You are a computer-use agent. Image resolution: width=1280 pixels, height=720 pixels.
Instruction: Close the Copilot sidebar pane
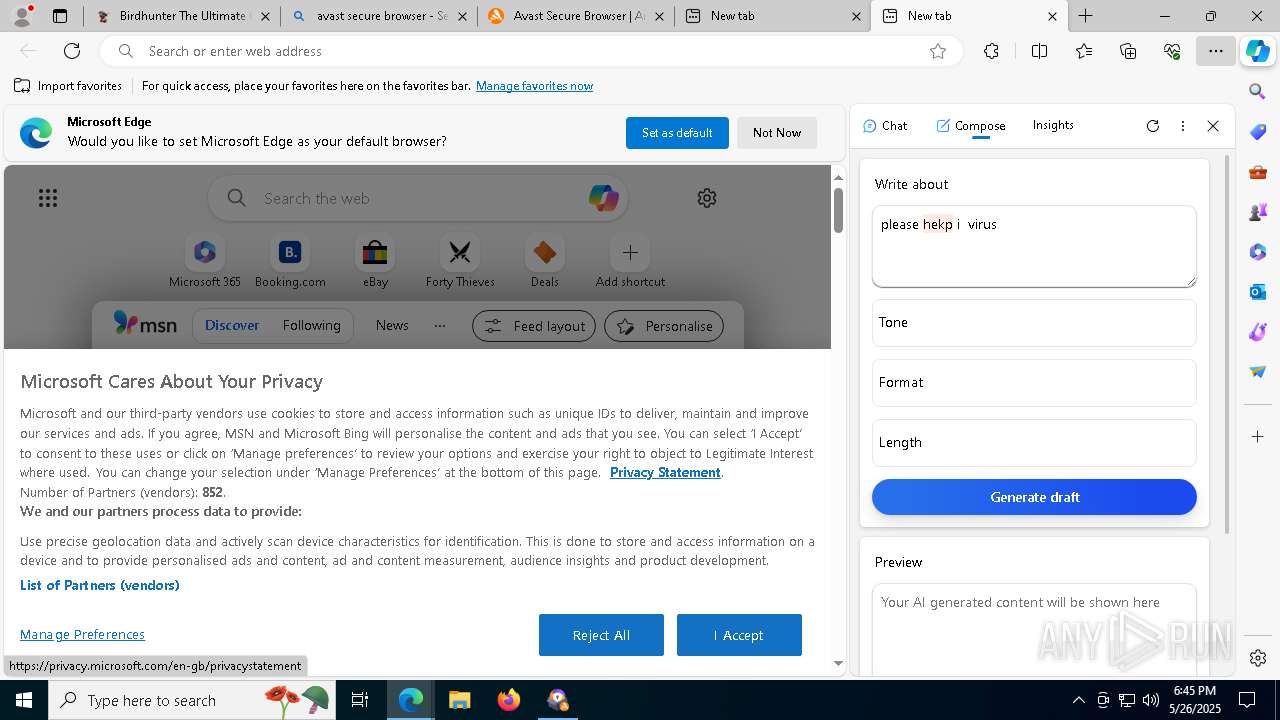click(1213, 126)
